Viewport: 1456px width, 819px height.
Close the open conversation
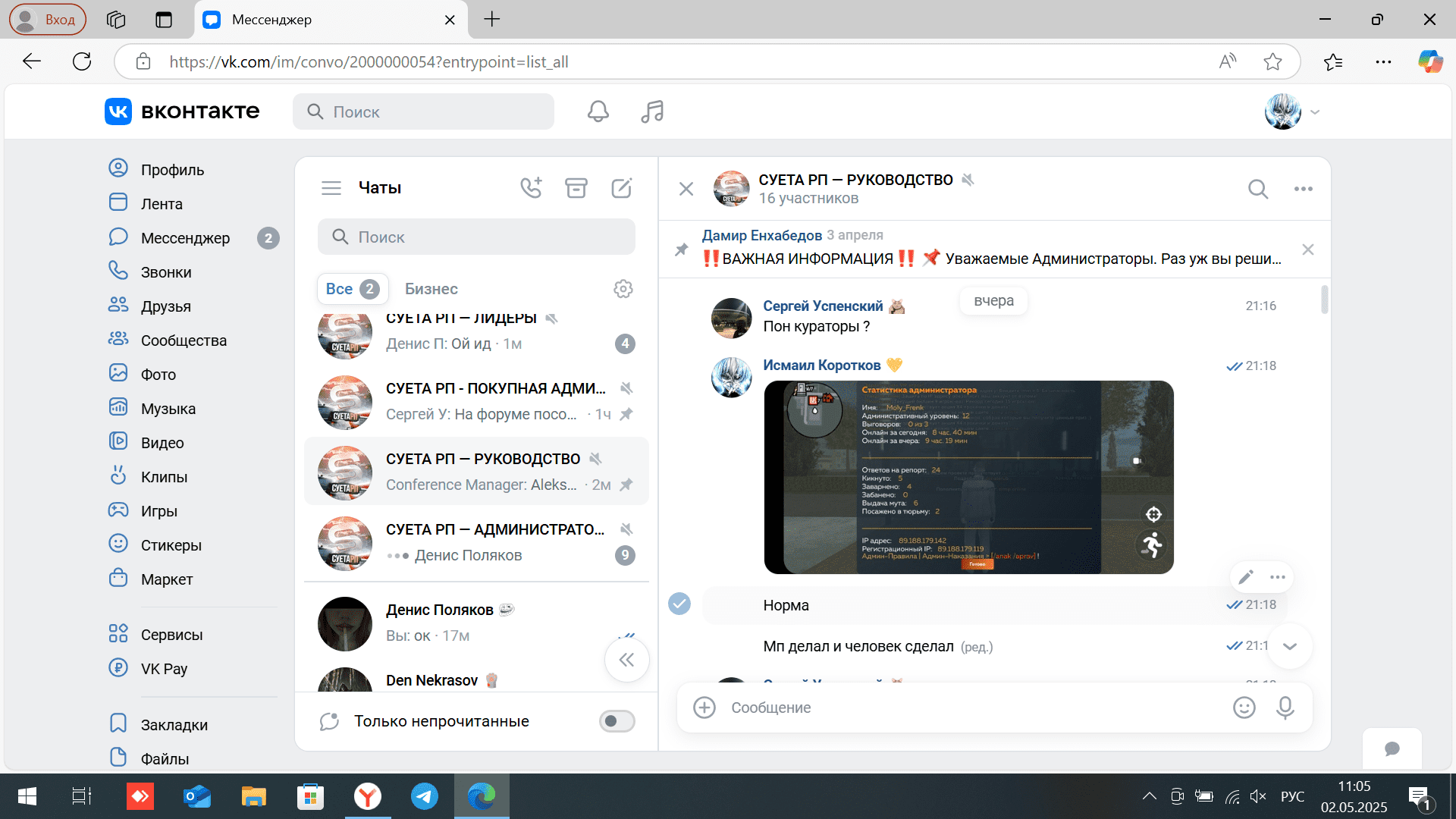(686, 189)
